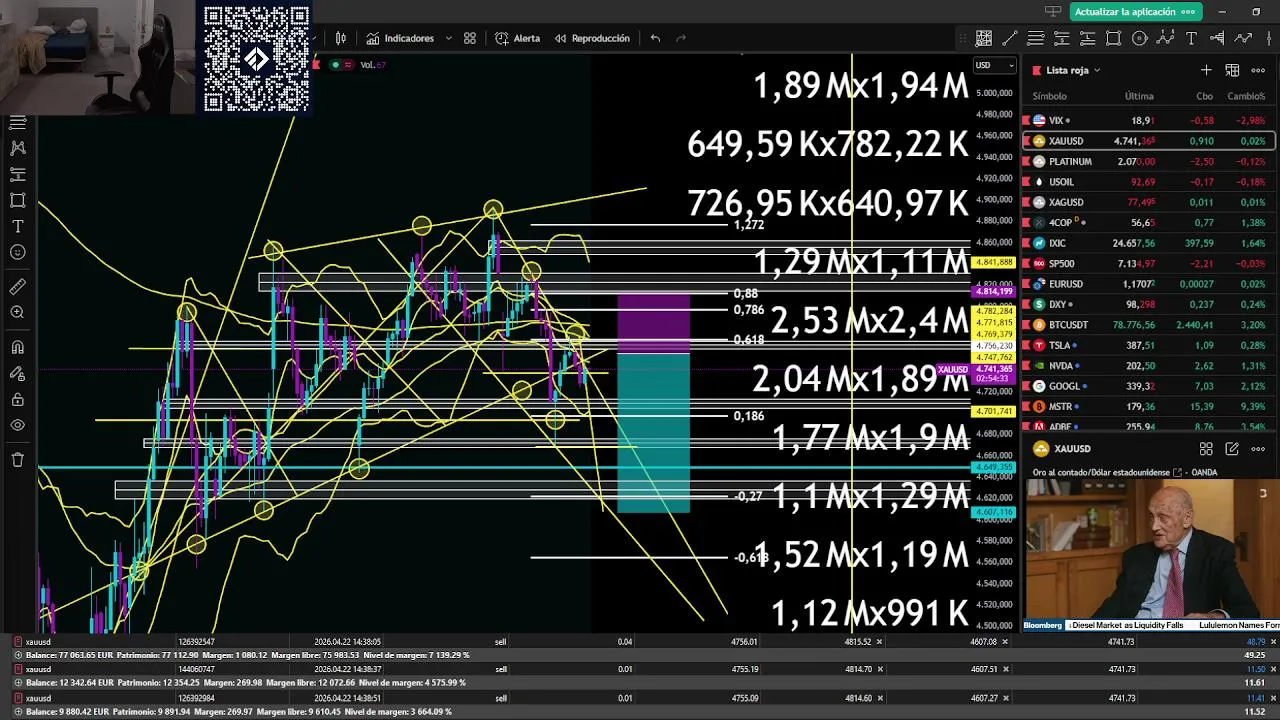The image size is (1280, 720).
Task: Open the screen layout monitor icon
Action: (1052, 12)
